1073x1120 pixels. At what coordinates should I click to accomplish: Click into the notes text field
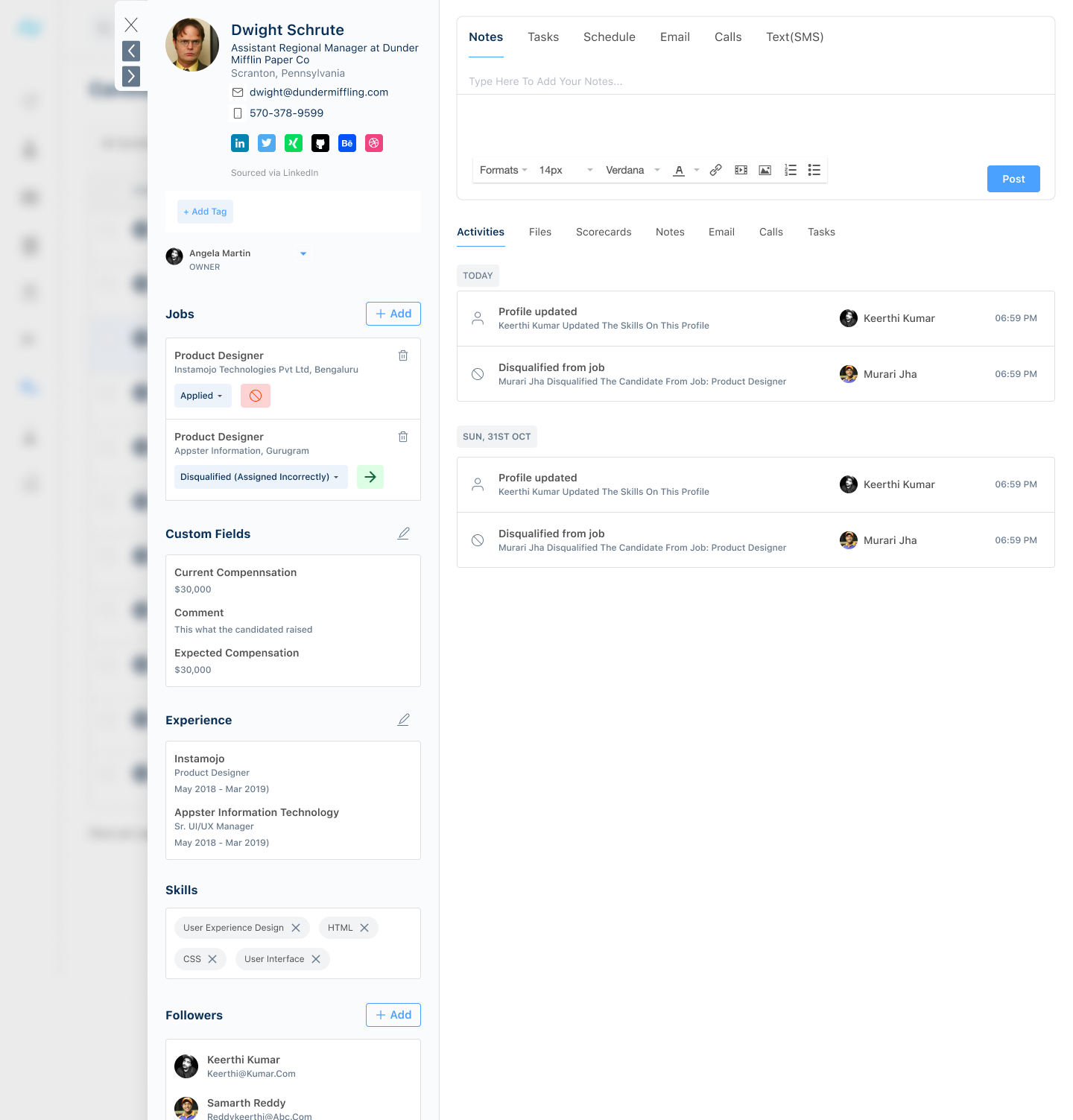pos(756,82)
